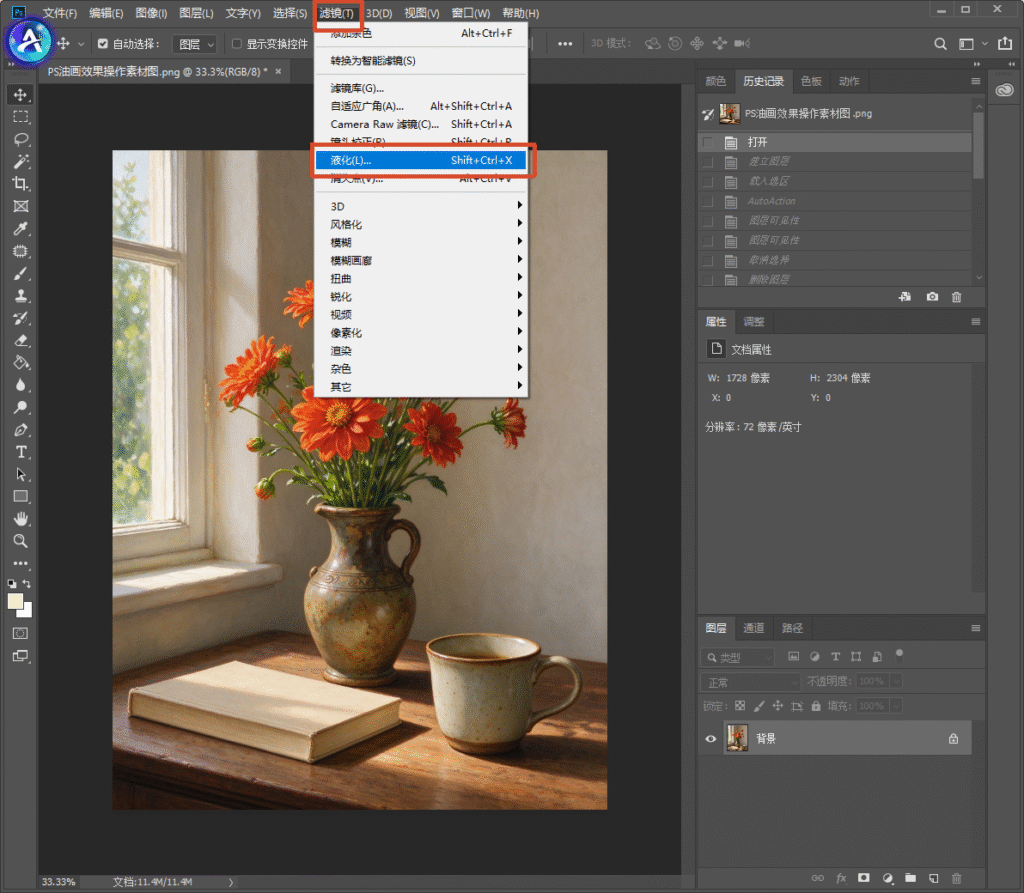This screenshot has width=1024, height=893.
Task: Click the 背景 layer thumbnail
Action: (x=737, y=738)
